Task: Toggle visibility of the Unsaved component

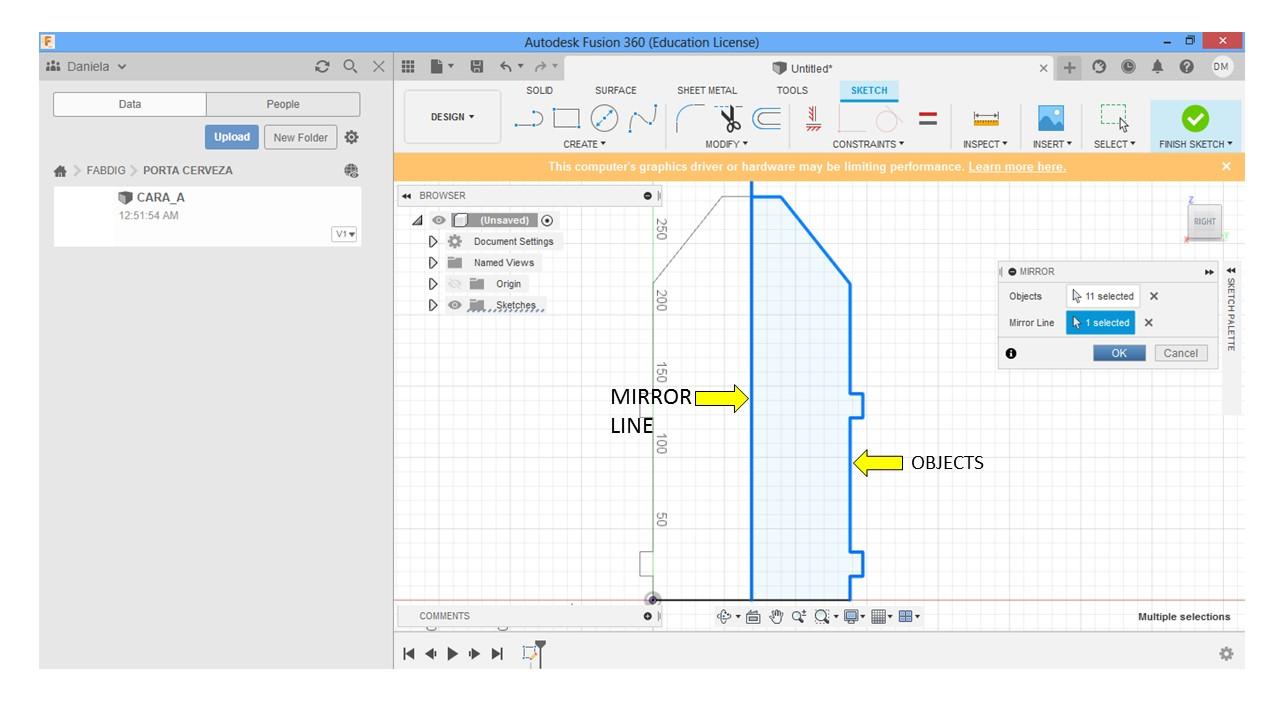Action: pos(437,220)
